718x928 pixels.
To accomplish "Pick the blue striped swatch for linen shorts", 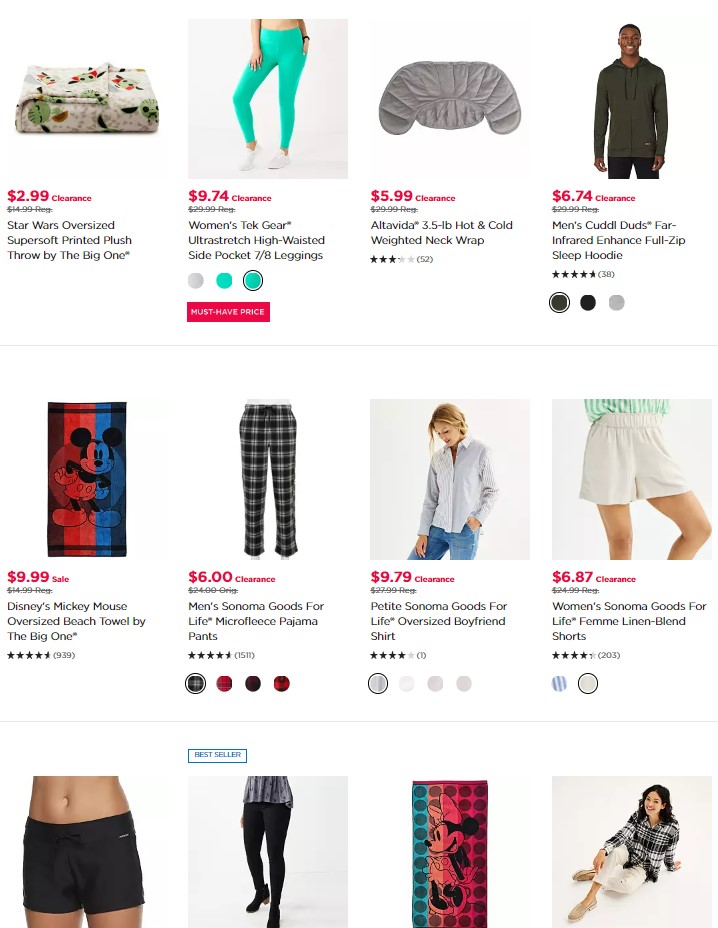I will pyautogui.click(x=559, y=684).
